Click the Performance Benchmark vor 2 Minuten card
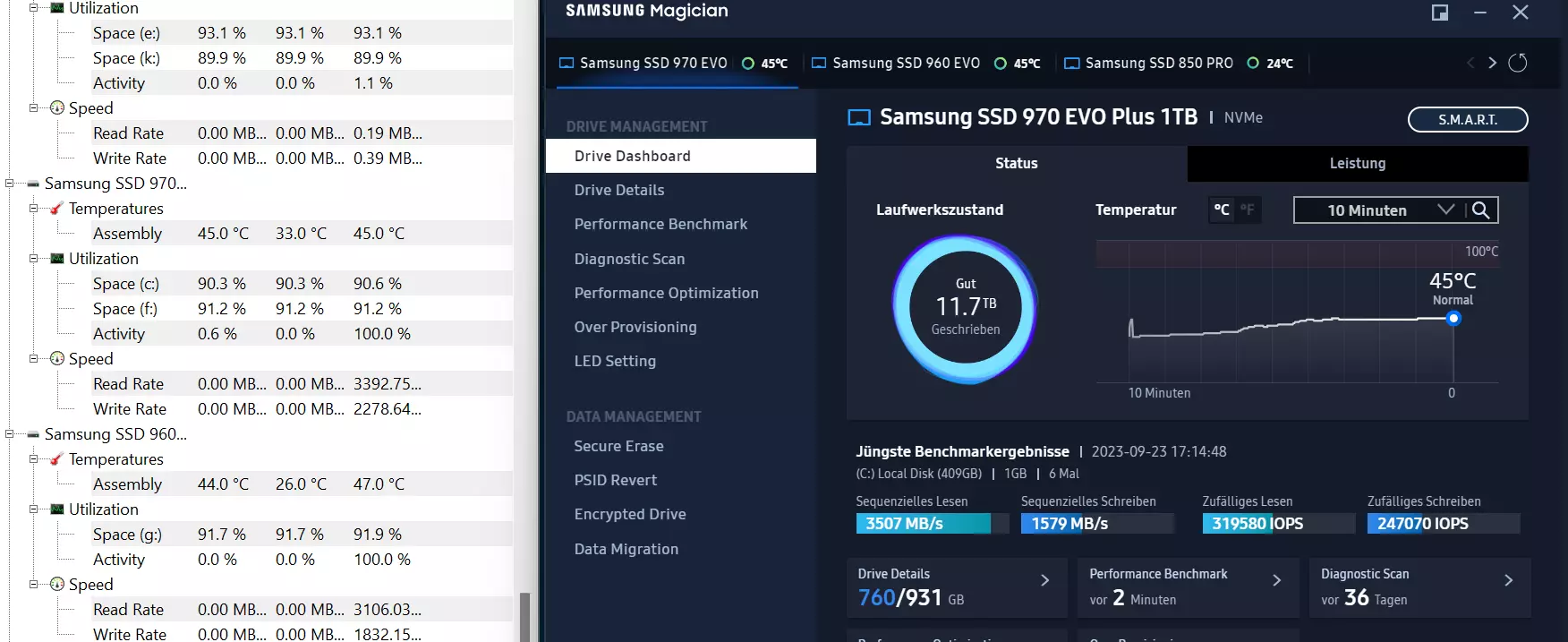The height and width of the screenshot is (642, 1568). click(x=1189, y=587)
